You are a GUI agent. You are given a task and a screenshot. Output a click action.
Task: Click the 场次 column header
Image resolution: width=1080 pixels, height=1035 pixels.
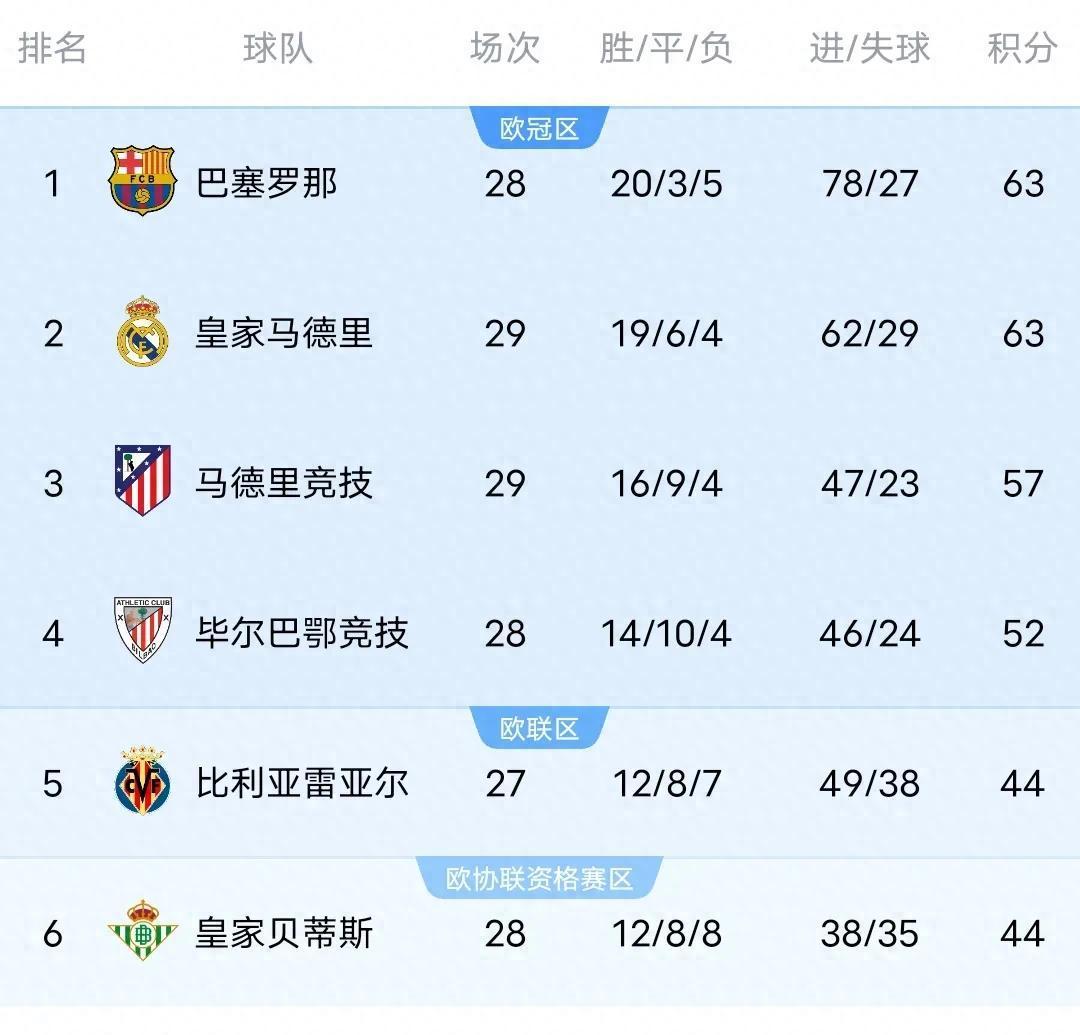tap(505, 48)
